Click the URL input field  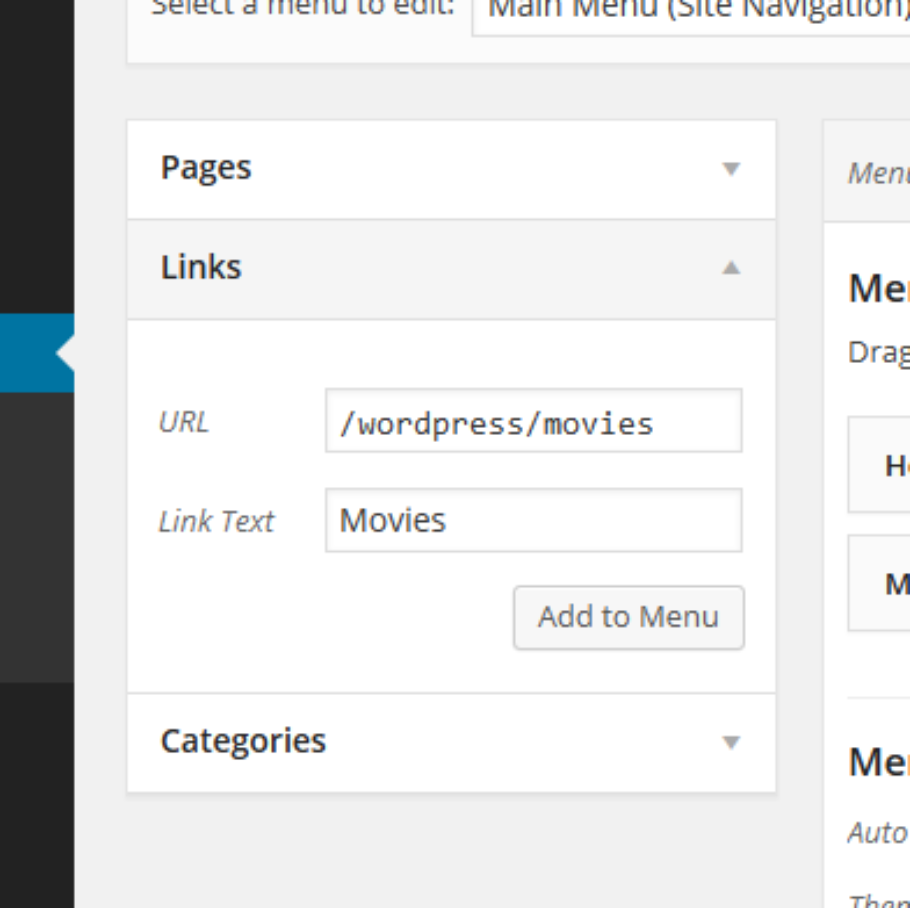(533, 421)
